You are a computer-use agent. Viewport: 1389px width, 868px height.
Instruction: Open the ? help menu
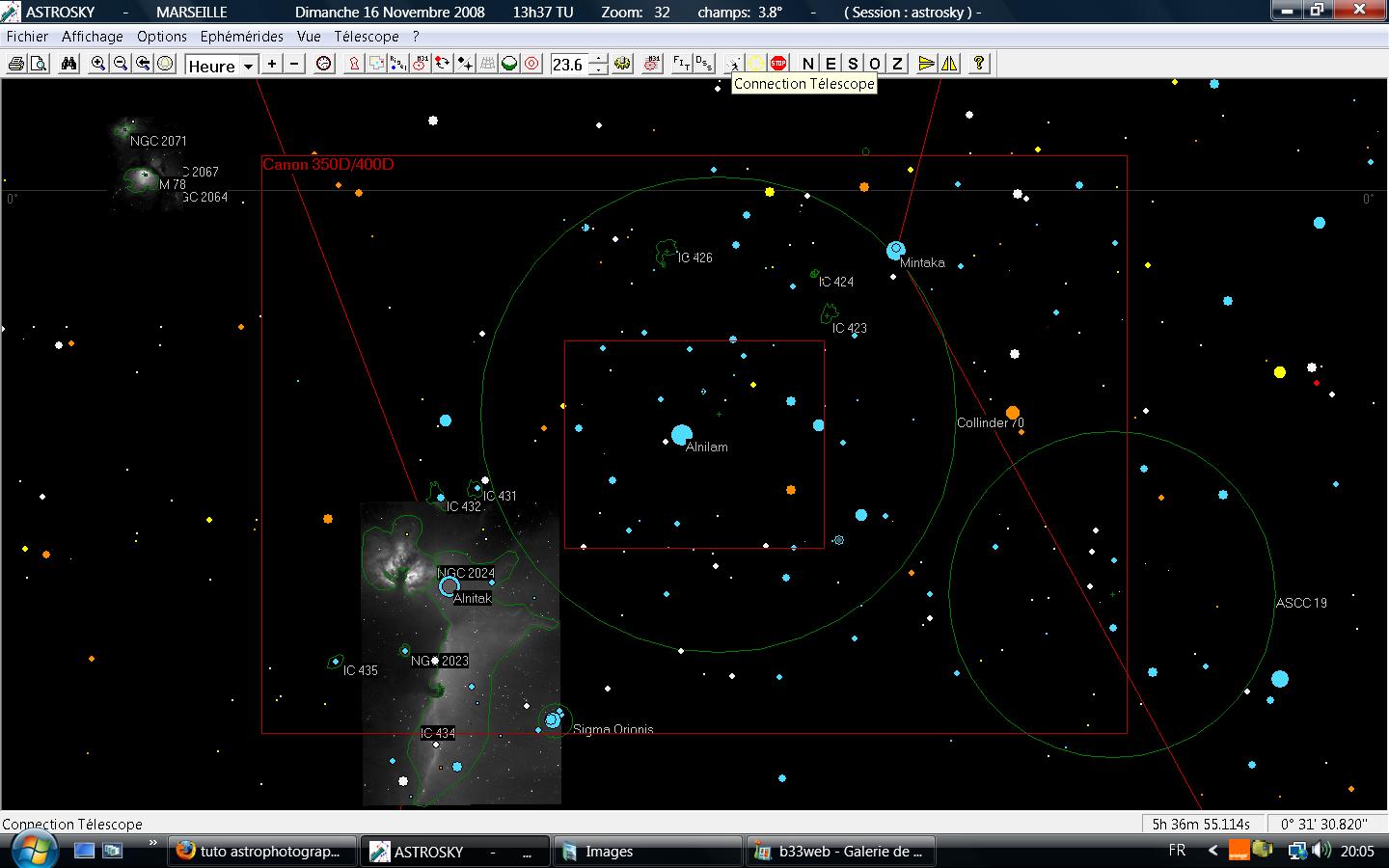point(416,37)
